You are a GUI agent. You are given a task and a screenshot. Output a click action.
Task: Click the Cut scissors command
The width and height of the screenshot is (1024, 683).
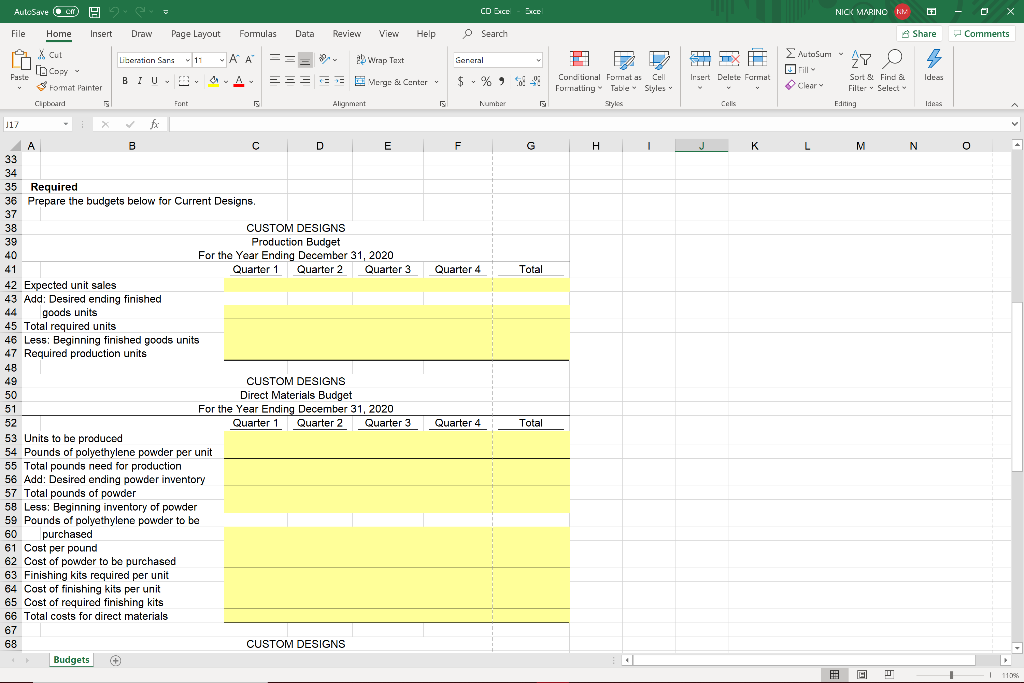pos(50,55)
